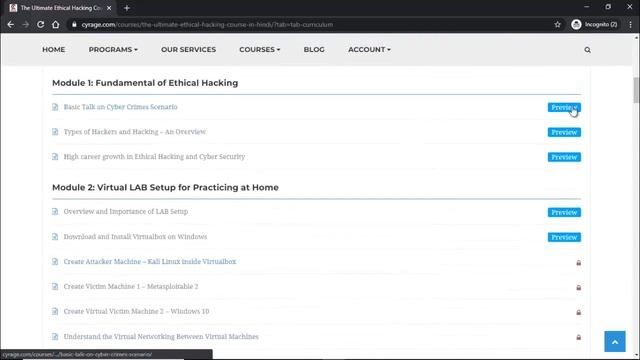Go to the HOME menu item
The image size is (640, 360).
[x=53, y=49]
